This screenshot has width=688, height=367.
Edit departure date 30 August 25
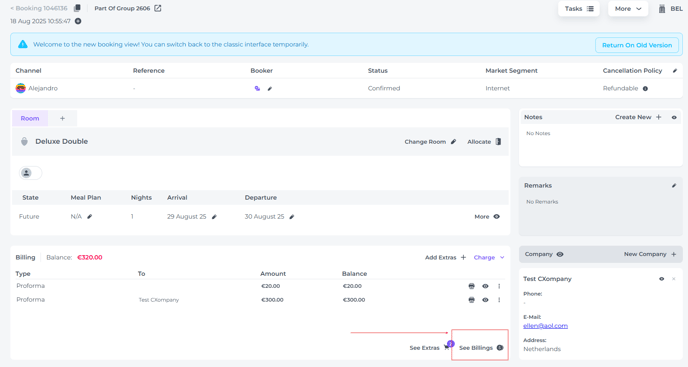tap(292, 217)
